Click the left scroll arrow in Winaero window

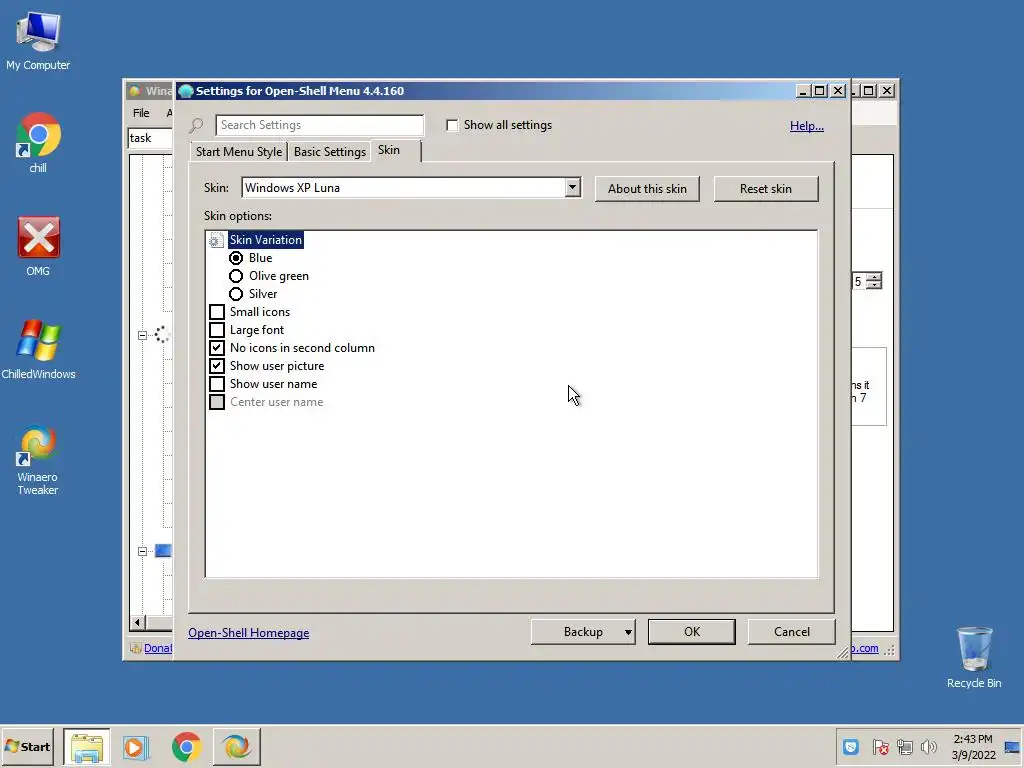(x=137, y=622)
